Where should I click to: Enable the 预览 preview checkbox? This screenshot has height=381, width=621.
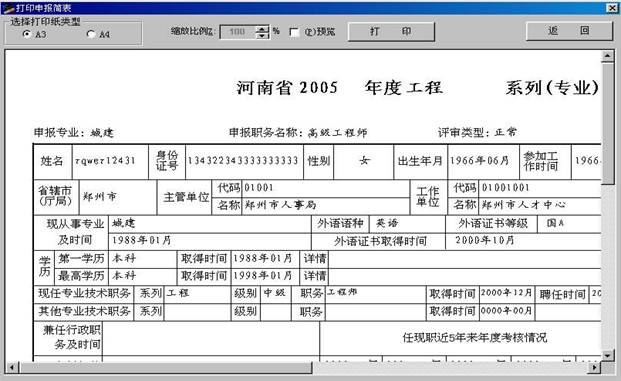pos(294,32)
